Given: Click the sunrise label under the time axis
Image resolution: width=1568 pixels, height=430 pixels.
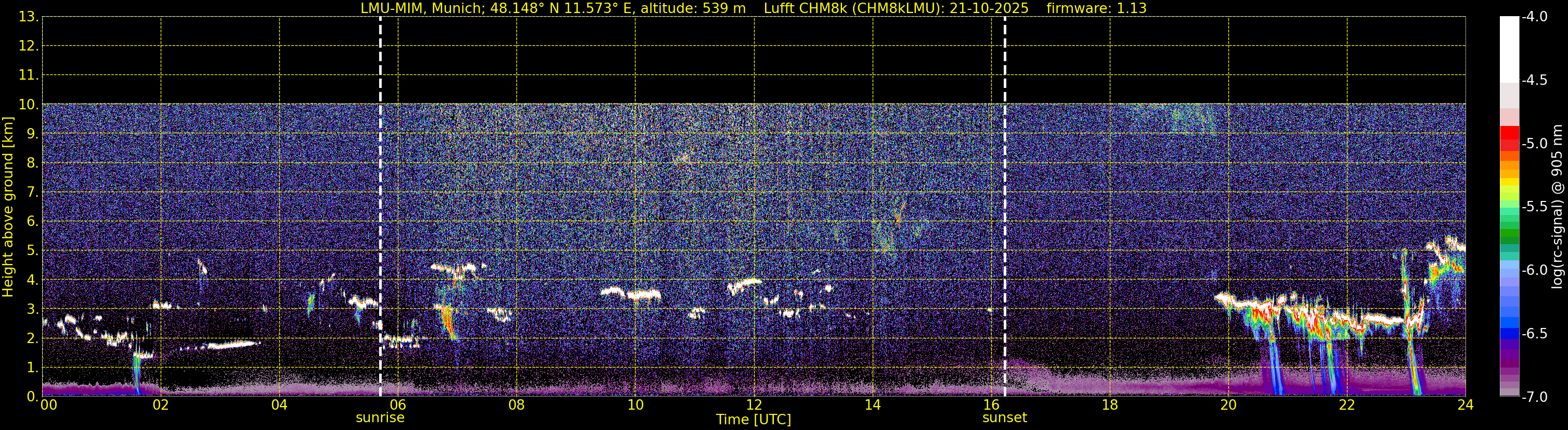Looking at the screenshot, I should [x=380, y=418].
